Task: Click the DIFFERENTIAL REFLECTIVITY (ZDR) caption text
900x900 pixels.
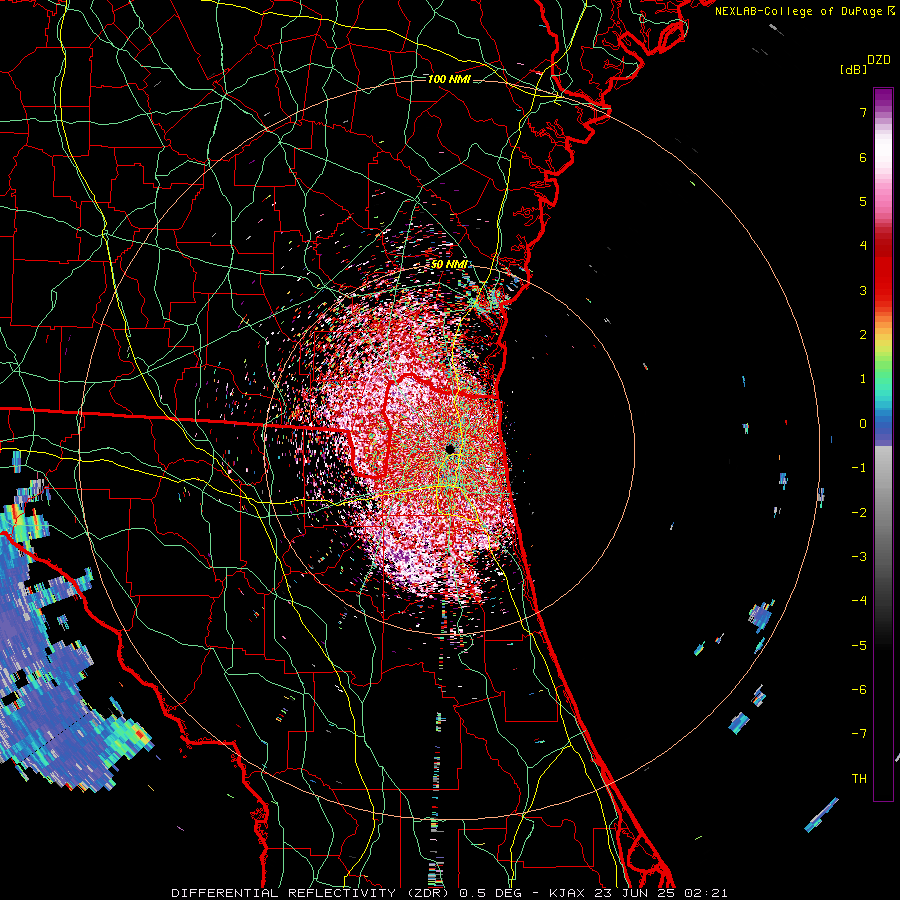Action: (x=312, y=893)
